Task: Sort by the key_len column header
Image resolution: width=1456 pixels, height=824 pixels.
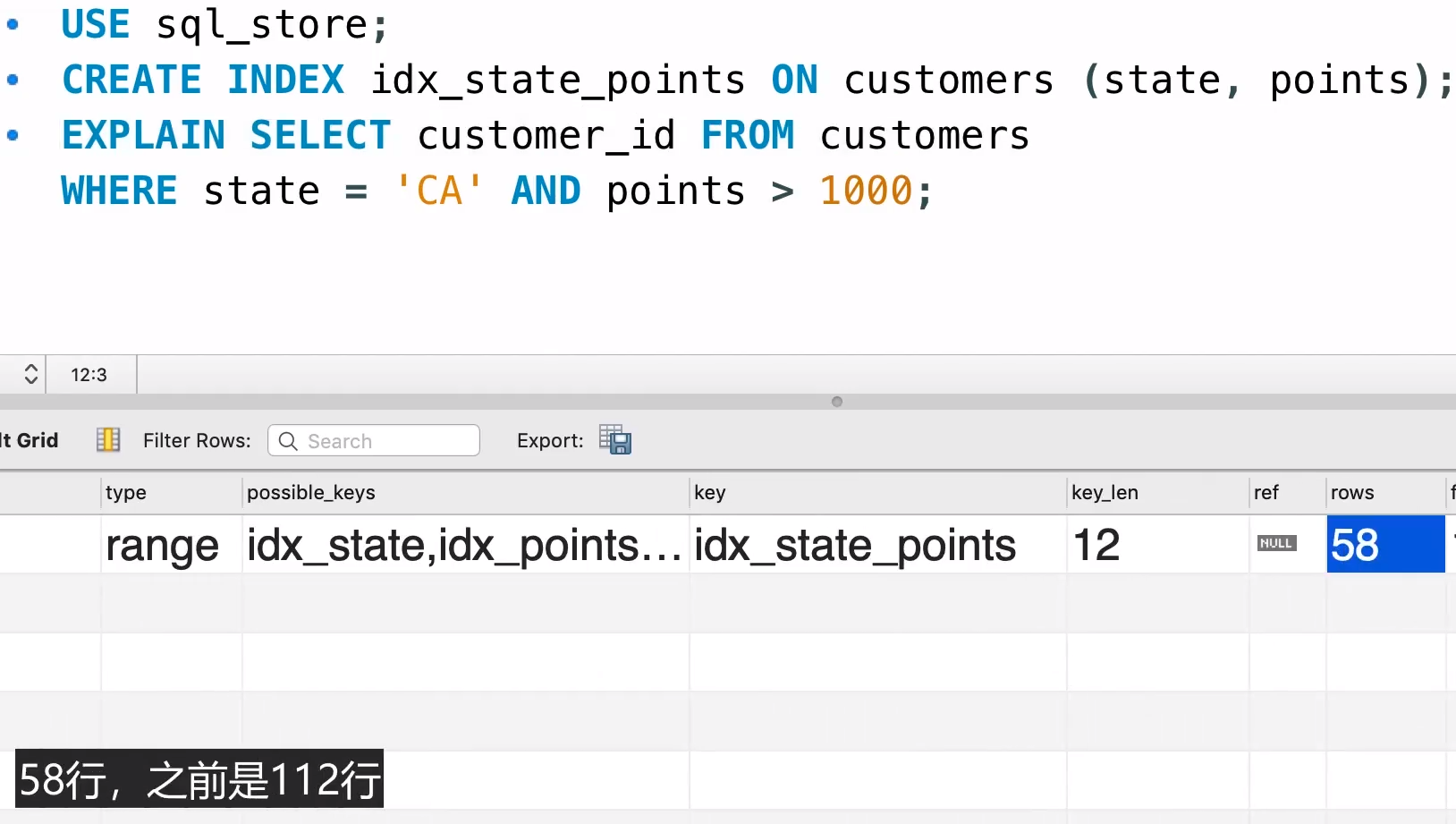Action: (x=1105, y=493)
